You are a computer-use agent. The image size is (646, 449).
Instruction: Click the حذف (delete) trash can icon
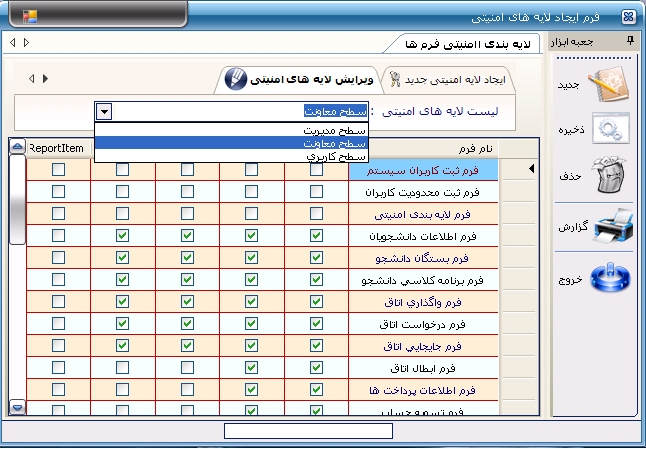[609, 174]
